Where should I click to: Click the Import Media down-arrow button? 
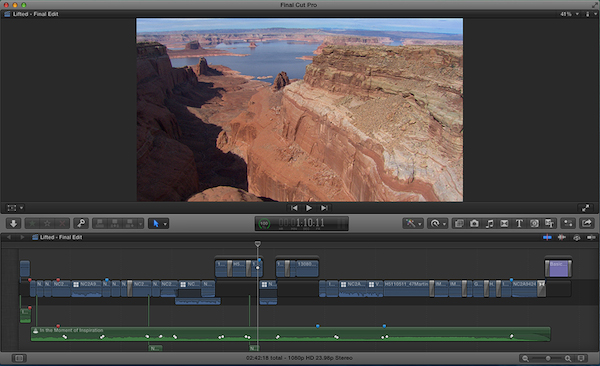13,224
